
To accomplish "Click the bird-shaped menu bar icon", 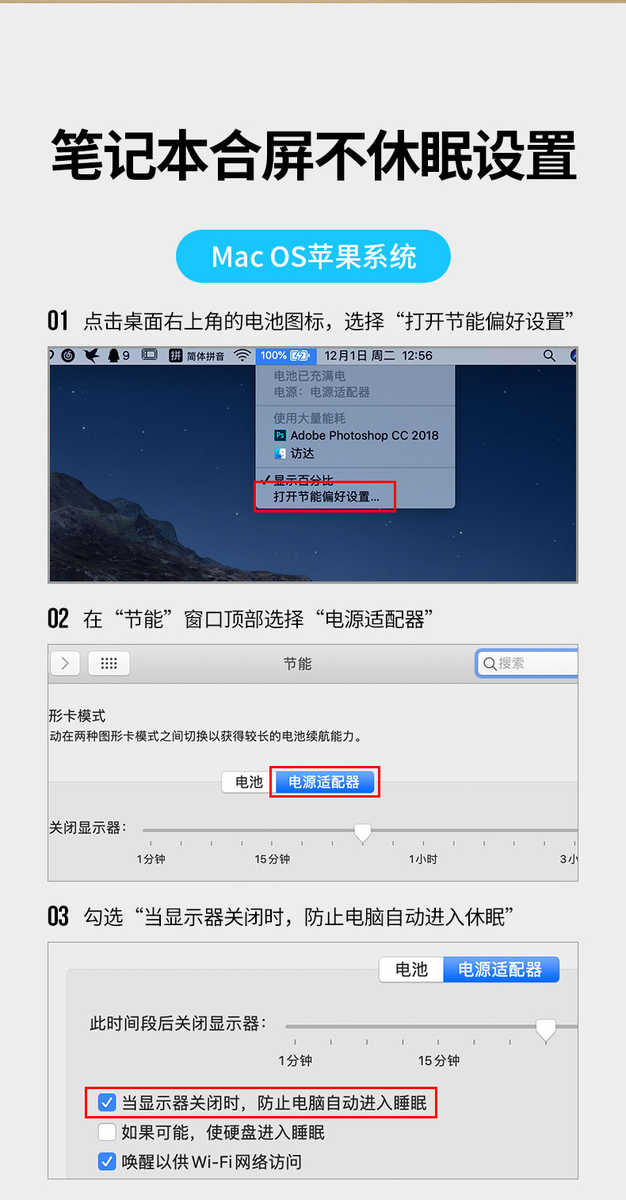I will coord(92,355).
